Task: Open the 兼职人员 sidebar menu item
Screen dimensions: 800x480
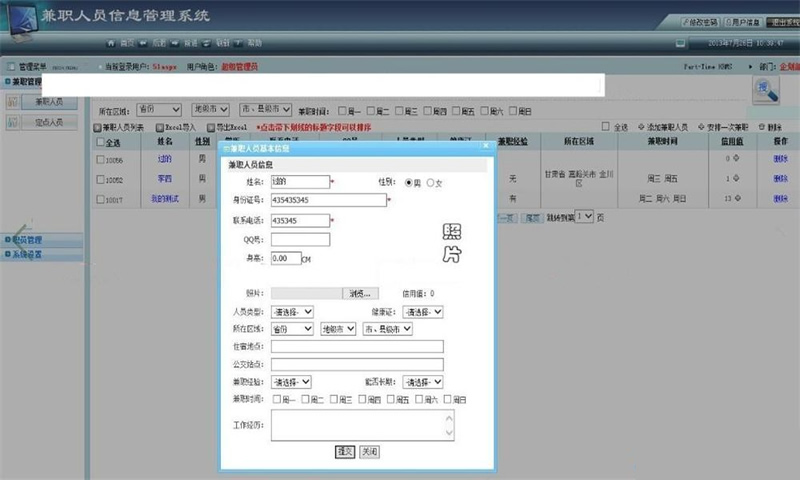Action: 48,101
